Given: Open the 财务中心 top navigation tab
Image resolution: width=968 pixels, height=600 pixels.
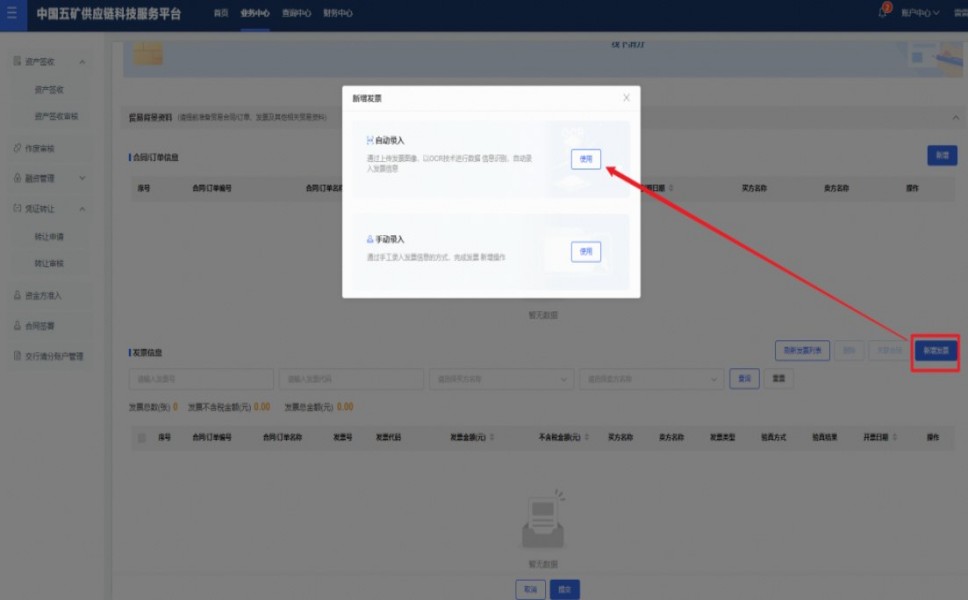Looking at the screenshot, I should pyautogui.click(x=337, y=14).
